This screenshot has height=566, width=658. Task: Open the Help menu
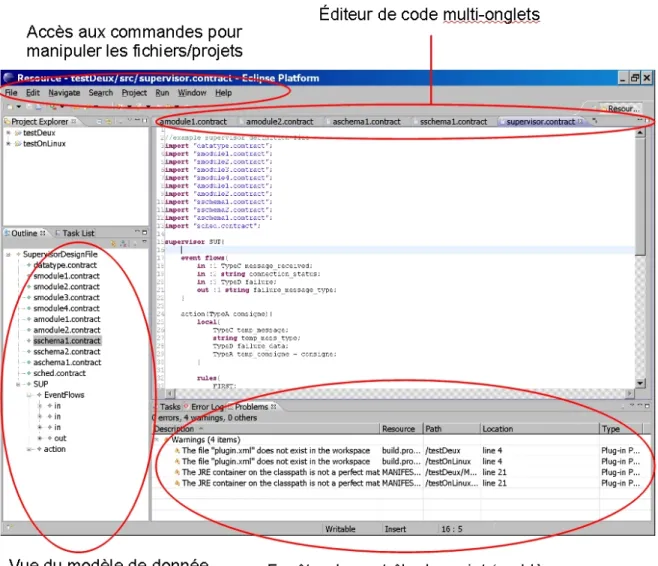[x=223, y=93]
